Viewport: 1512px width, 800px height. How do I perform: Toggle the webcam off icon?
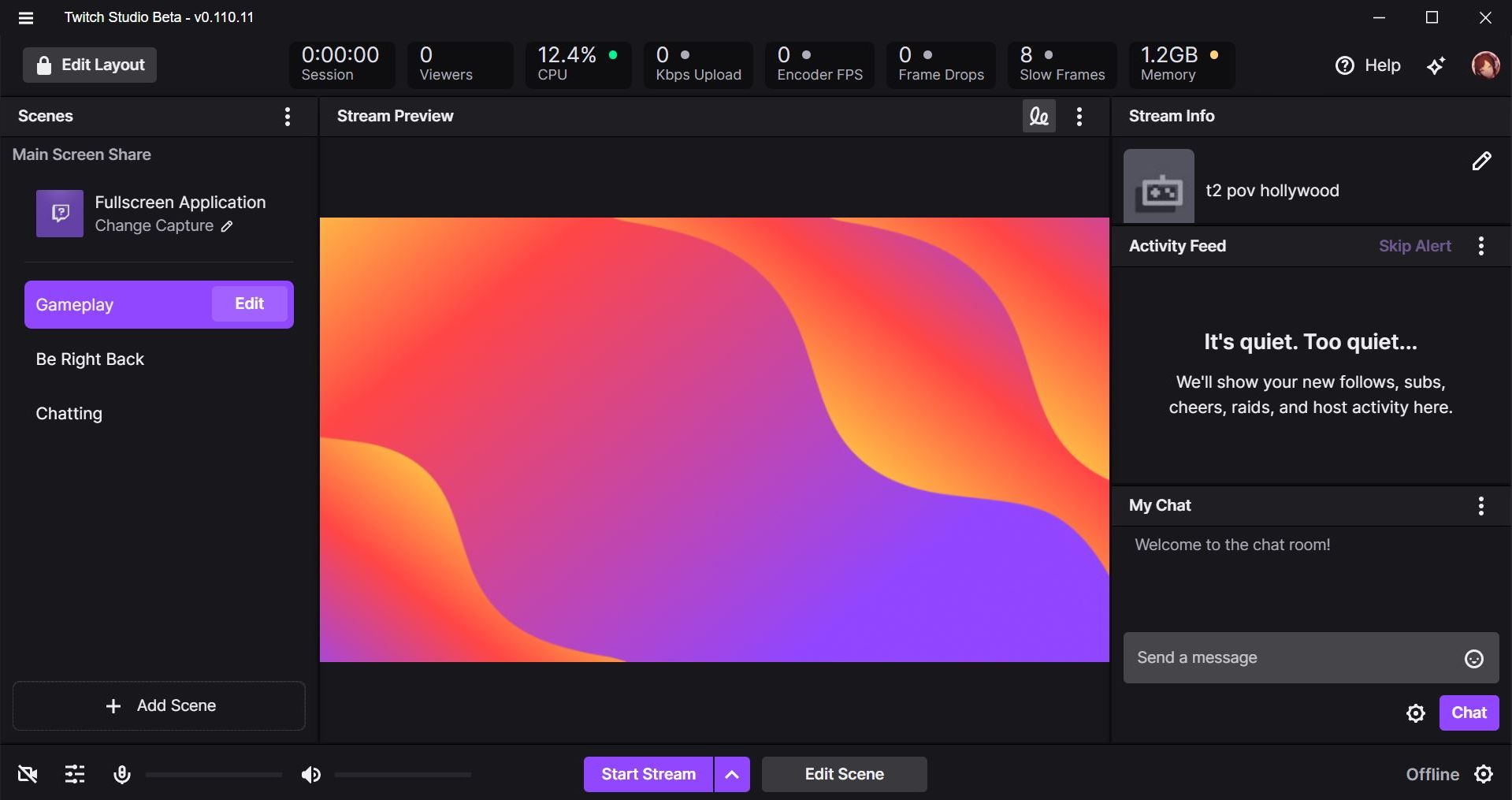pyautogui.click(x=28, y=774)
